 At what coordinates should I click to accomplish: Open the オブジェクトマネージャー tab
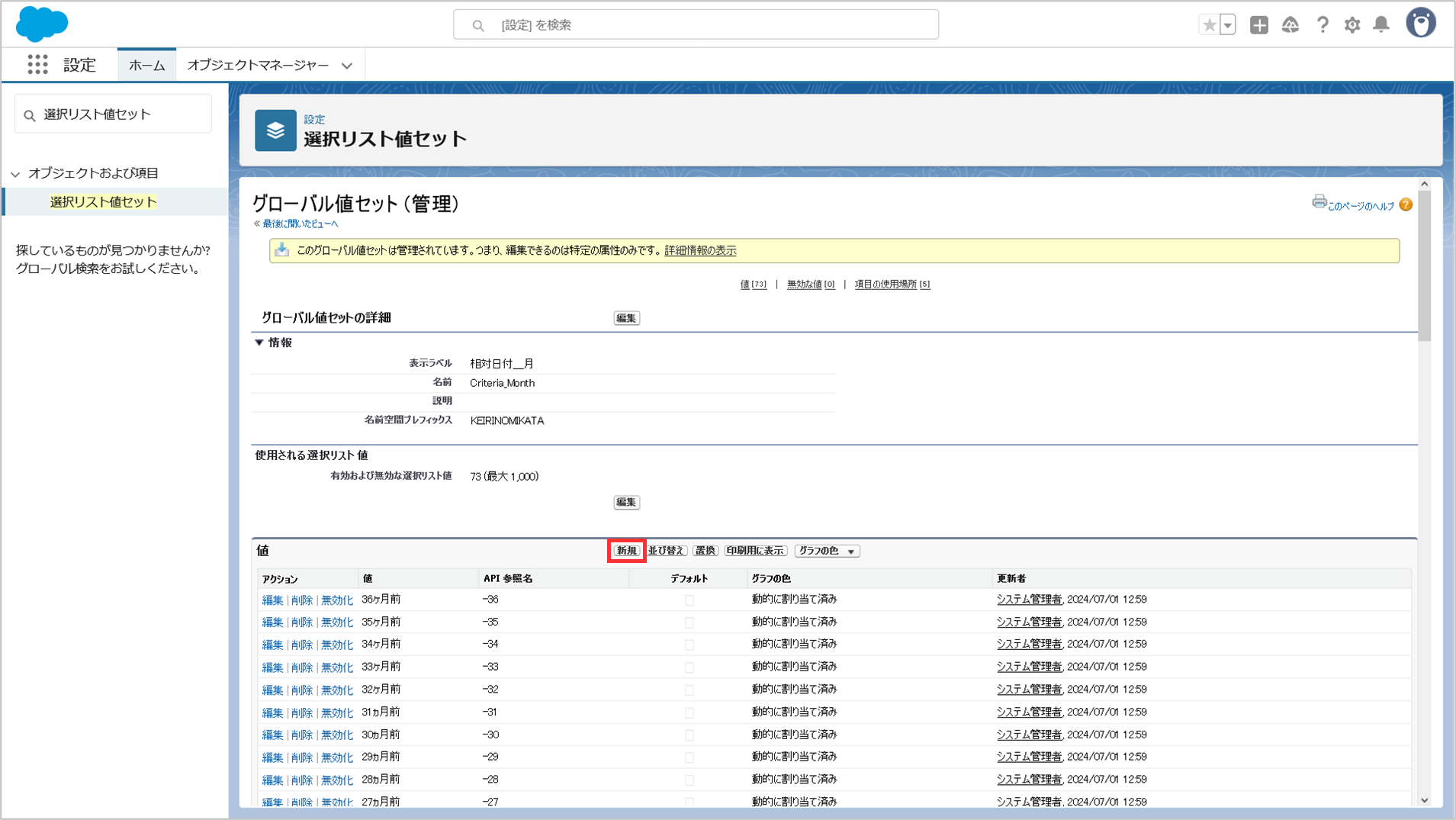[x=258, y=66]
